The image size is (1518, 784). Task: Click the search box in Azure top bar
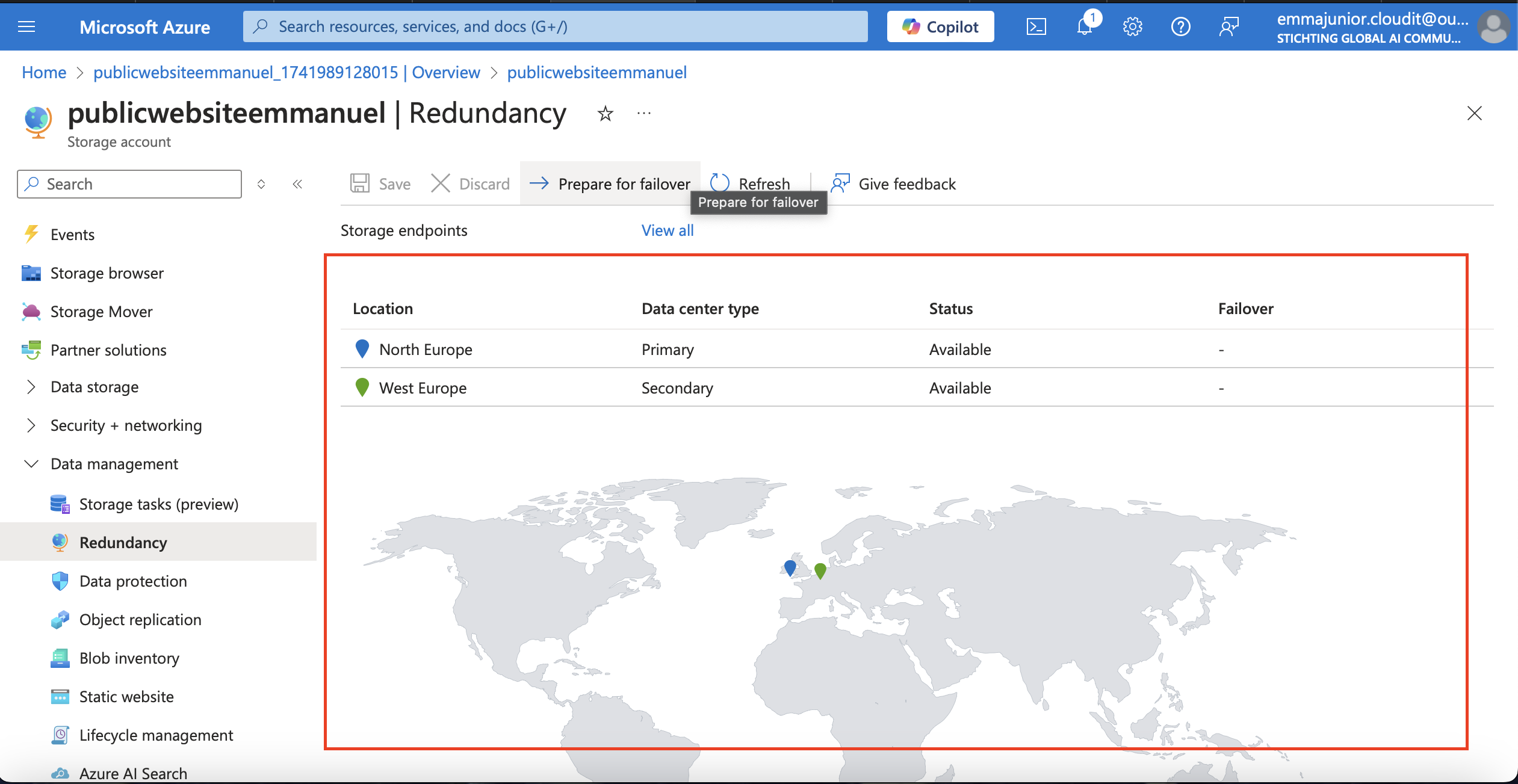tap(555, 26)
